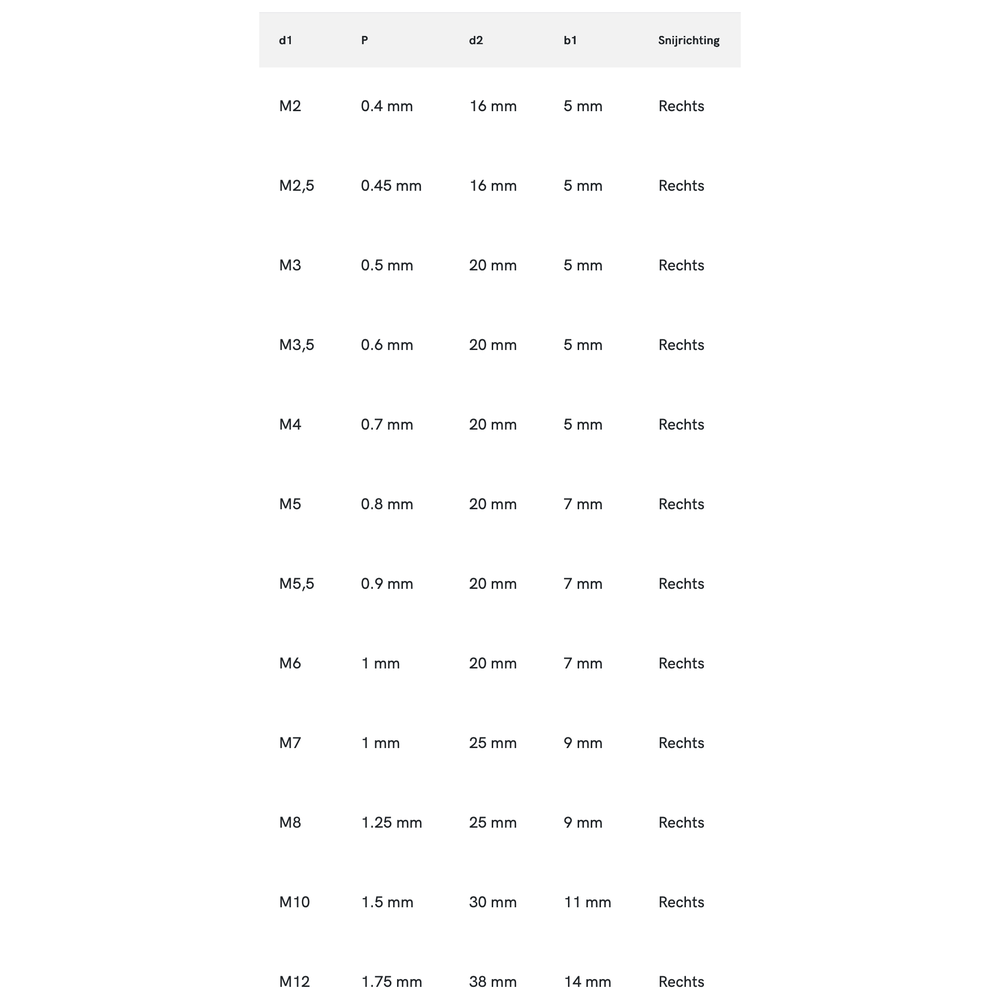Click the d1 column header
This screenshot has width=1000, height=1000.
(x=286, y=41)
